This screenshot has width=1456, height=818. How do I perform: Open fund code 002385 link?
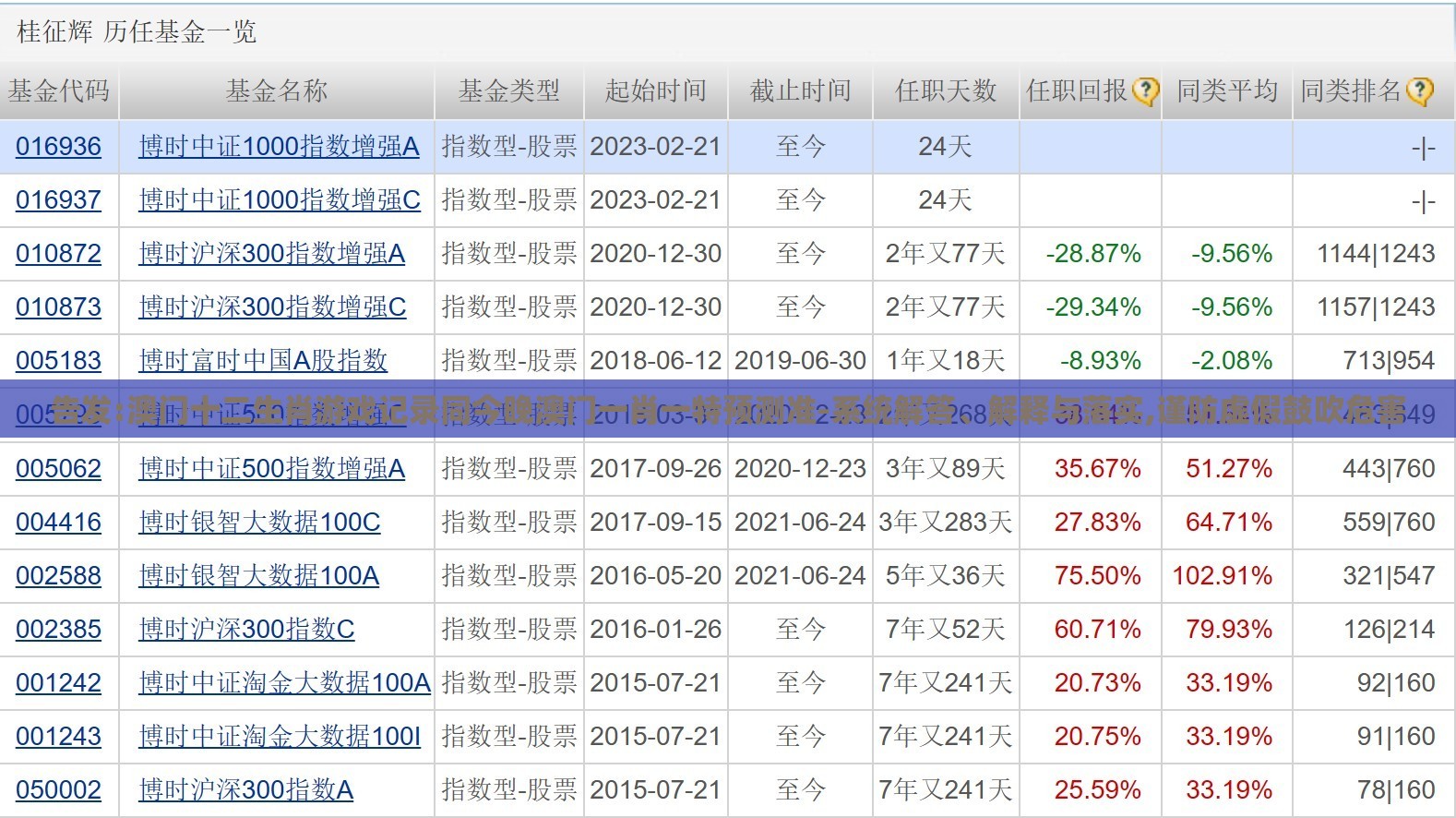click(x=58, y=630)
